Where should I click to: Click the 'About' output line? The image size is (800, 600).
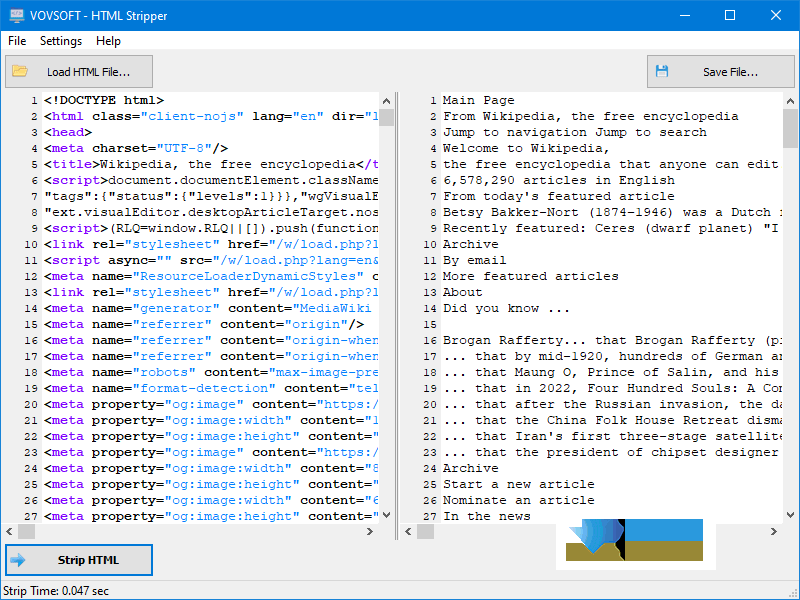(x=462, y=292)
